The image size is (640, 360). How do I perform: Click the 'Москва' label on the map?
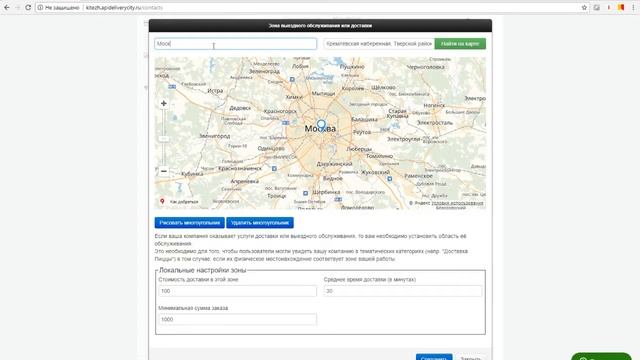(x=320, y=129)
